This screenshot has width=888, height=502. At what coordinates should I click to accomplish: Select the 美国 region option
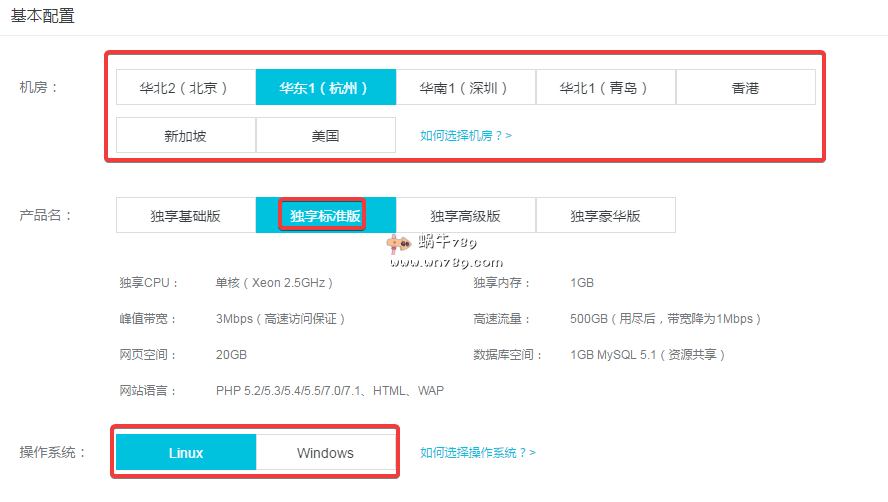326,135
